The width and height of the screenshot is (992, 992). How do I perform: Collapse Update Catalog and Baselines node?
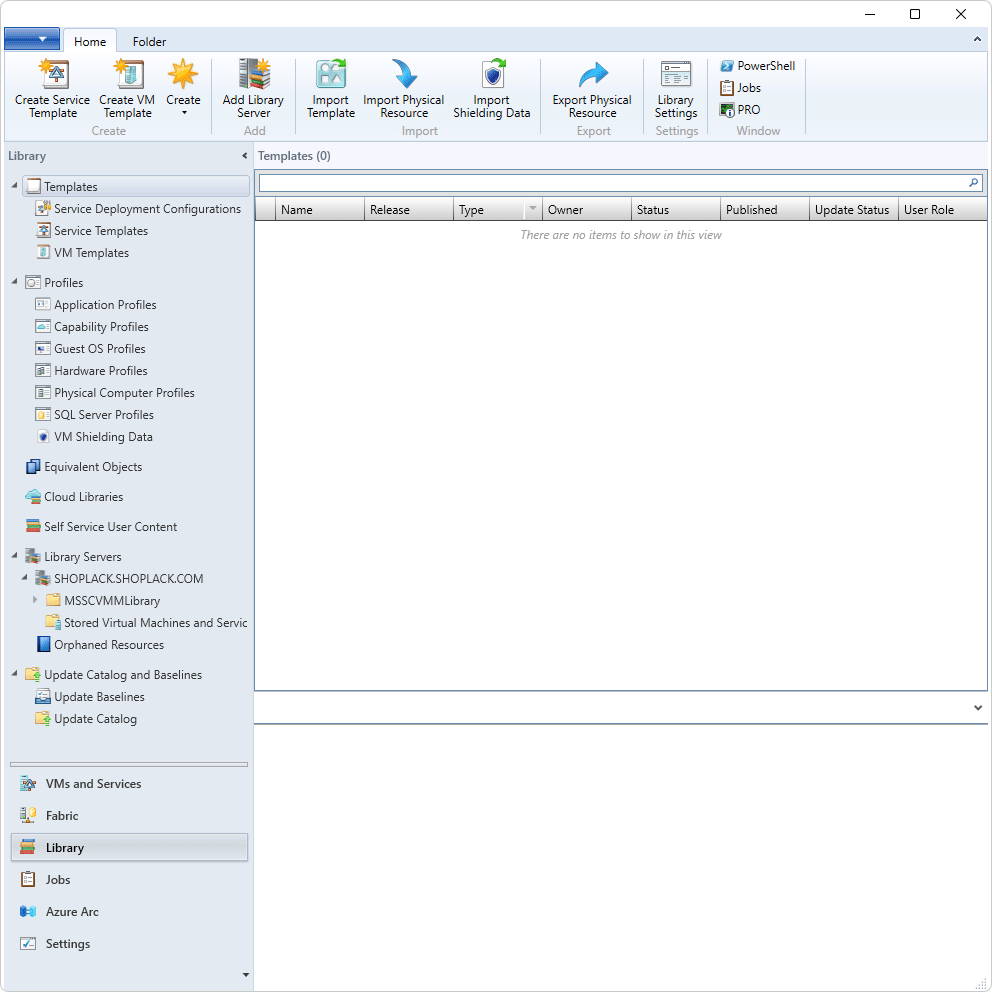point(15,674)
